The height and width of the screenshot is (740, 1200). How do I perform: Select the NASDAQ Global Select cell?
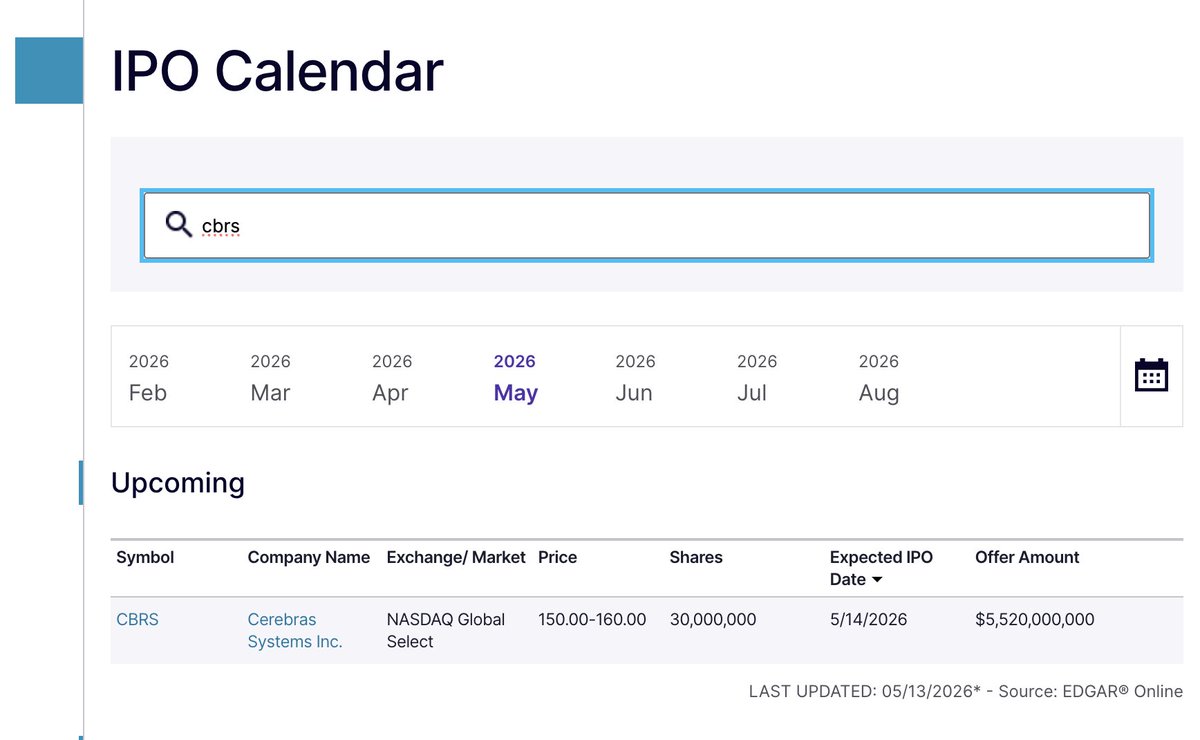click(x=446, y=630)
